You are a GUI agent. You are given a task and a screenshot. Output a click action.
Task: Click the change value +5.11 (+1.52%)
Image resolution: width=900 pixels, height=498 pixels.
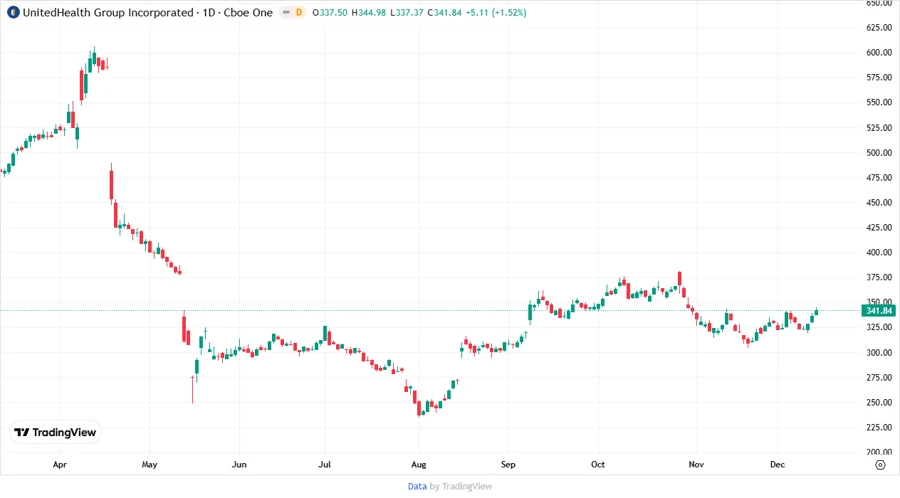coord(496,12)
